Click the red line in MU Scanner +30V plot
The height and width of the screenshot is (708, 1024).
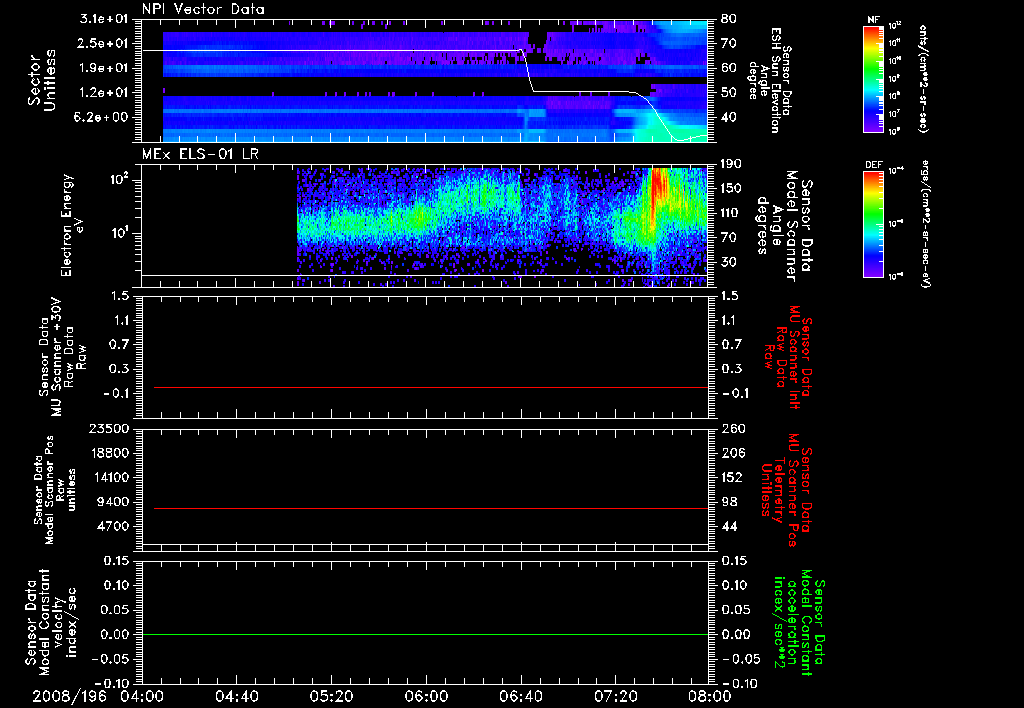(431, 387)
